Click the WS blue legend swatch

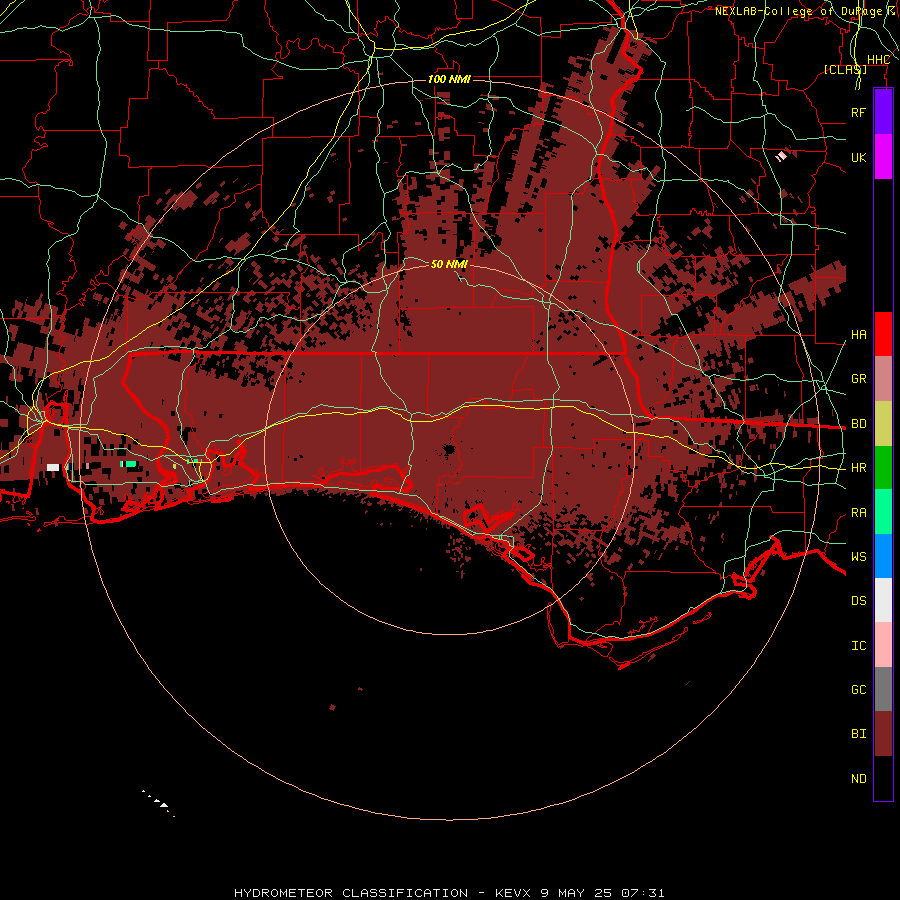coord(883,556)
